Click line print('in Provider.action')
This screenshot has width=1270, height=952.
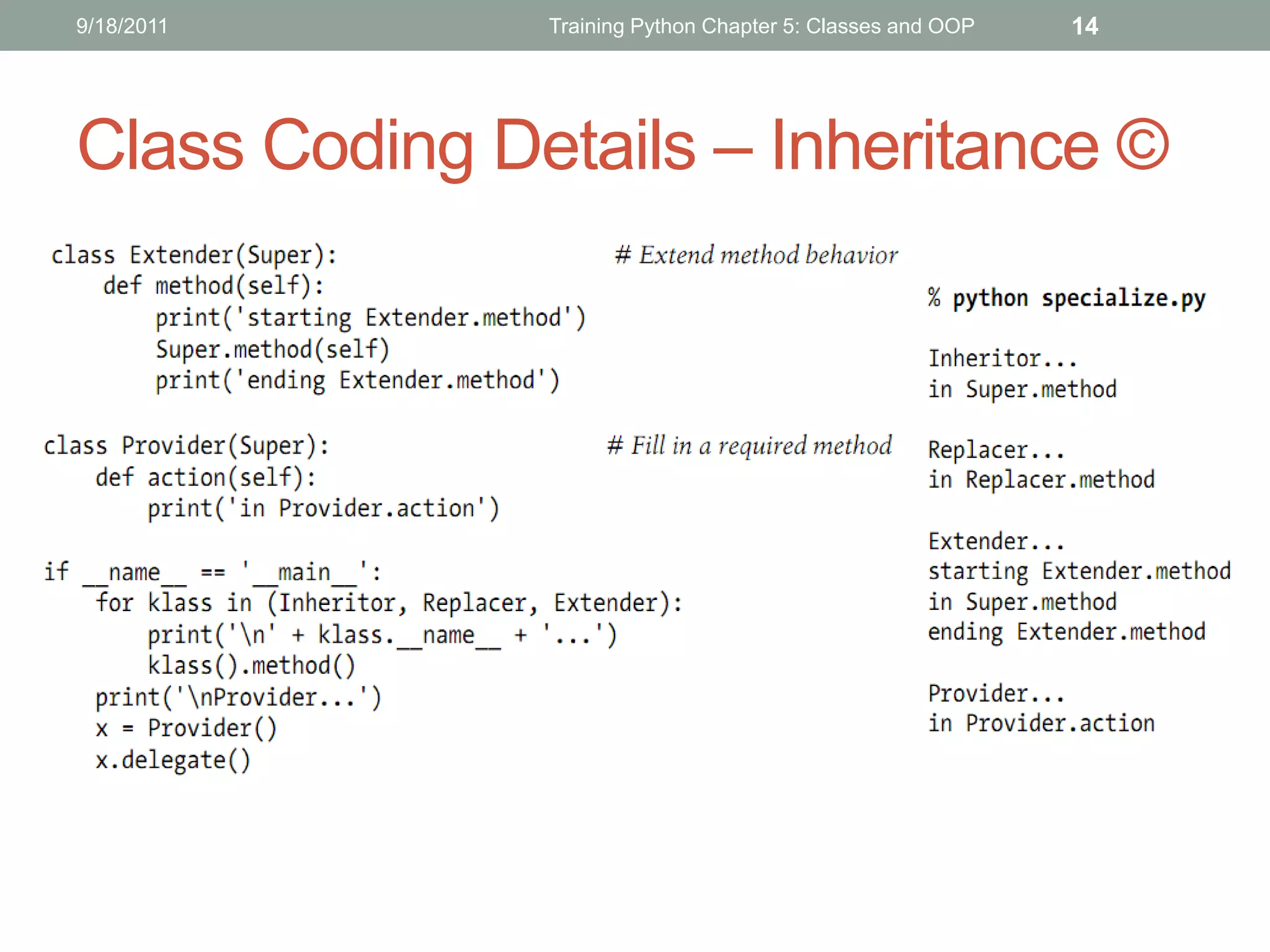coord(323,509)
